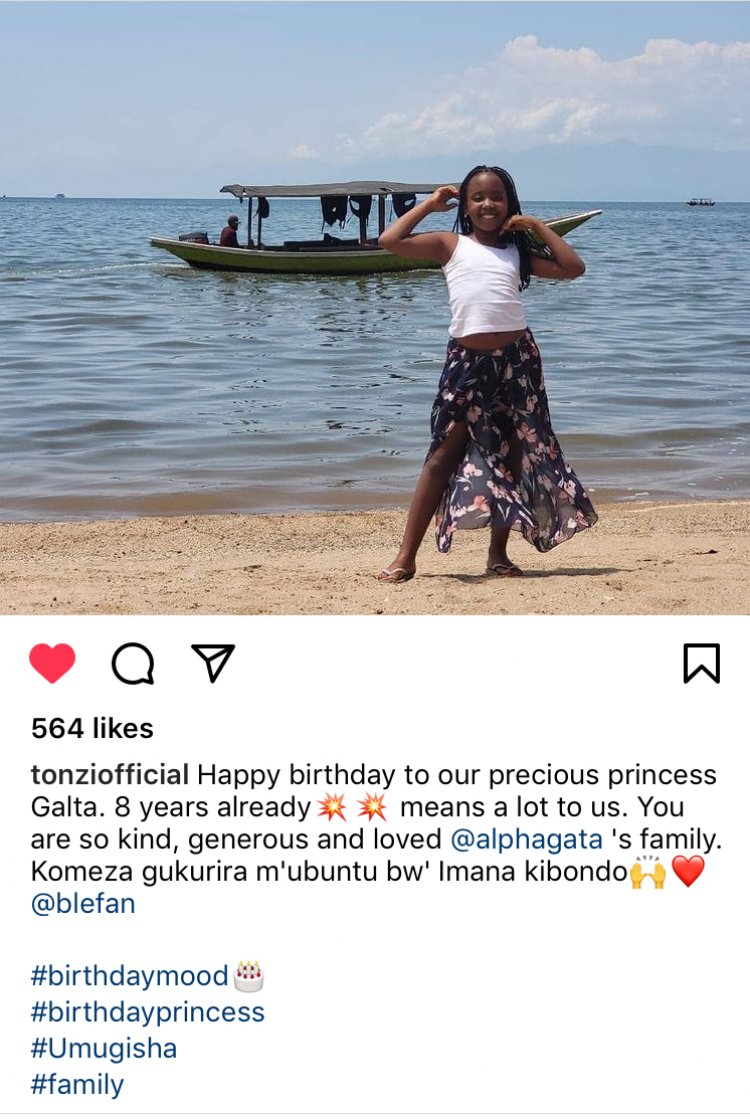Image resolution: width=750 pixels, height=1119 pixels.
Task: Open the @blefan mention
Action: (83, 903)
